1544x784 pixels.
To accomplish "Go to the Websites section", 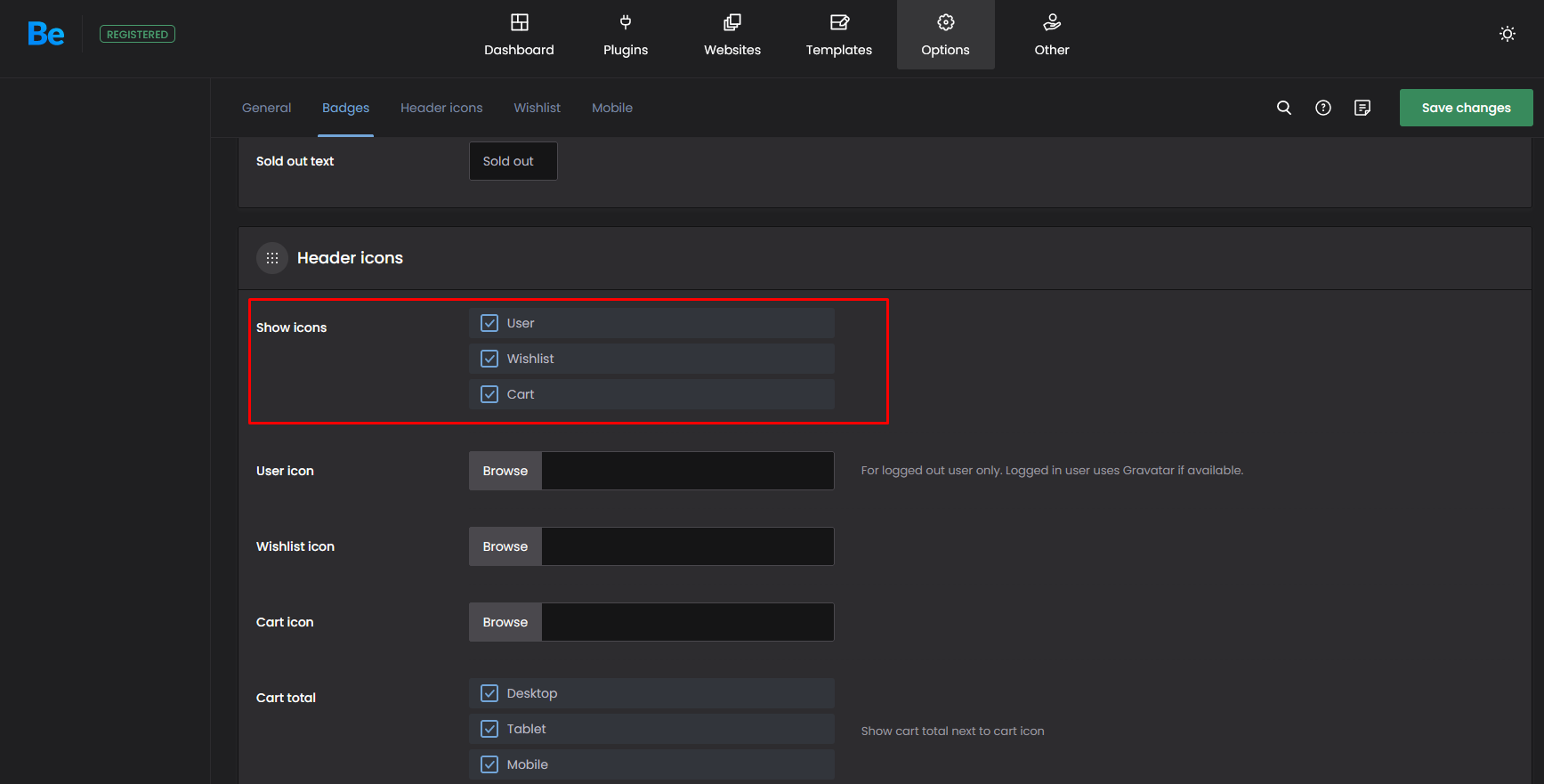I will 732,35.
